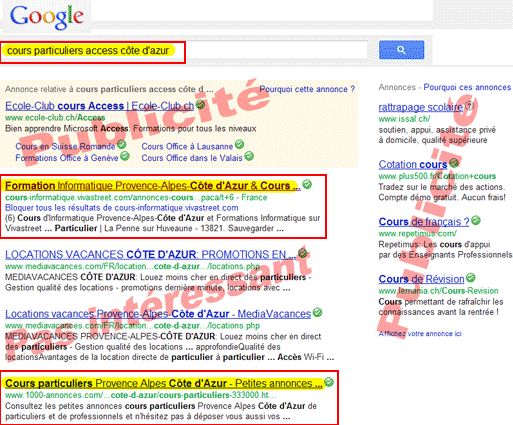The height and width of the screenshot is (425, 513).
Task: Click question mark icon beside rattrapage scolaire
Action: 469,106
